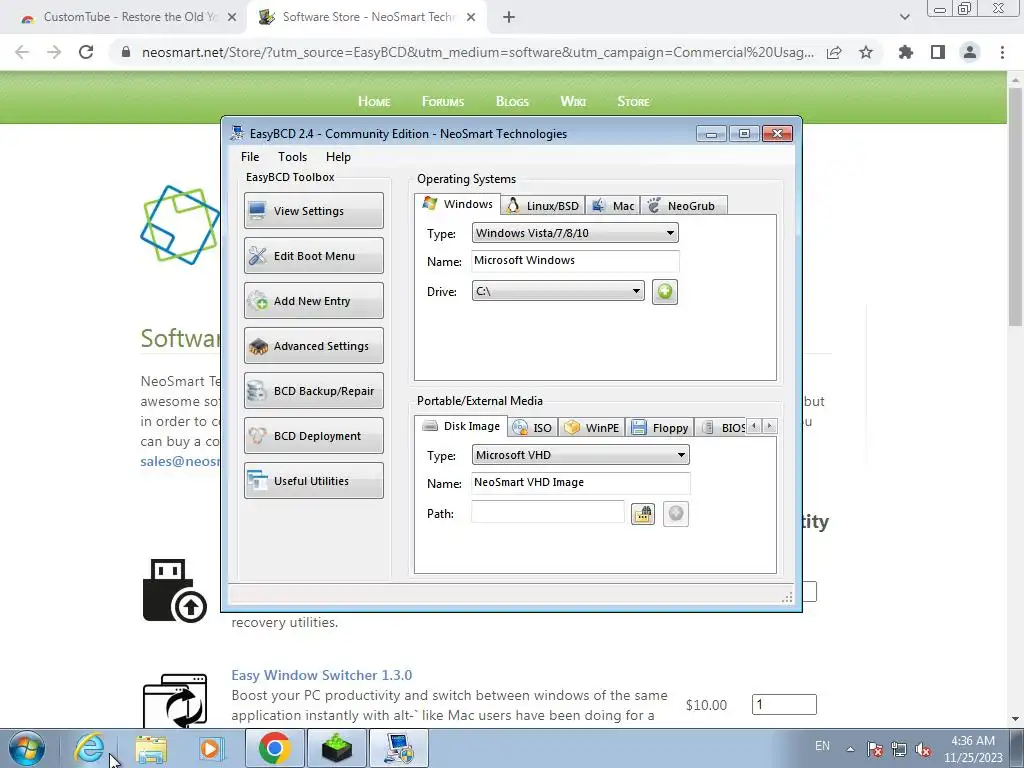
Task: Click the Microsoft Windows name field
Action: (575, 261)
